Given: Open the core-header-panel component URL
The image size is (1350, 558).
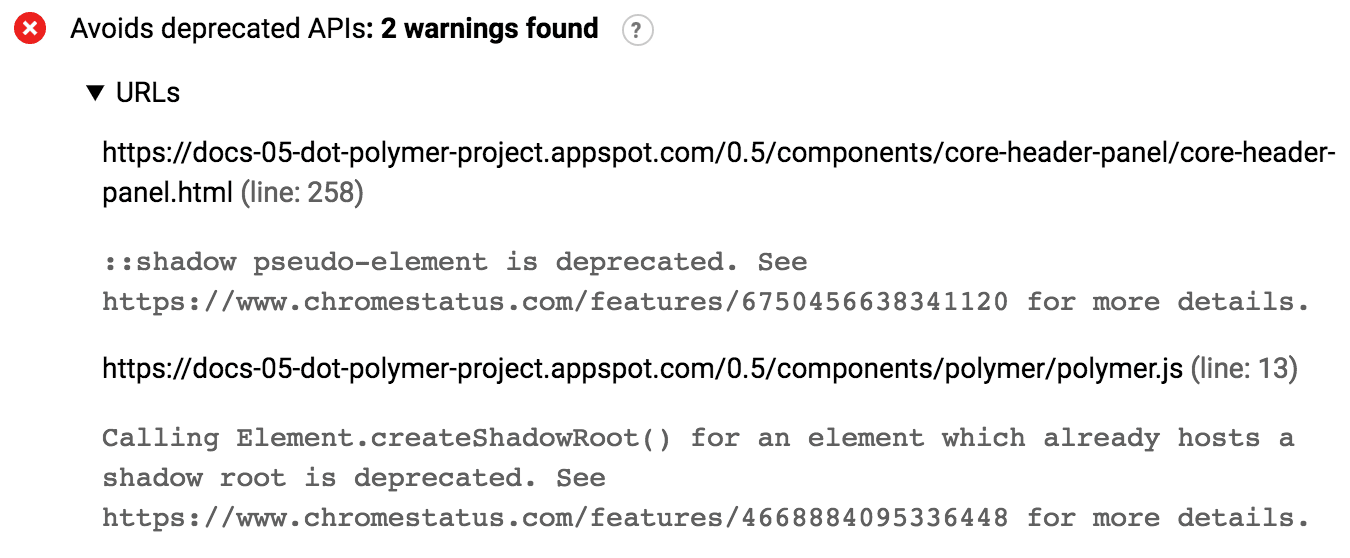Looking at the screenshot, I should 719,153.
